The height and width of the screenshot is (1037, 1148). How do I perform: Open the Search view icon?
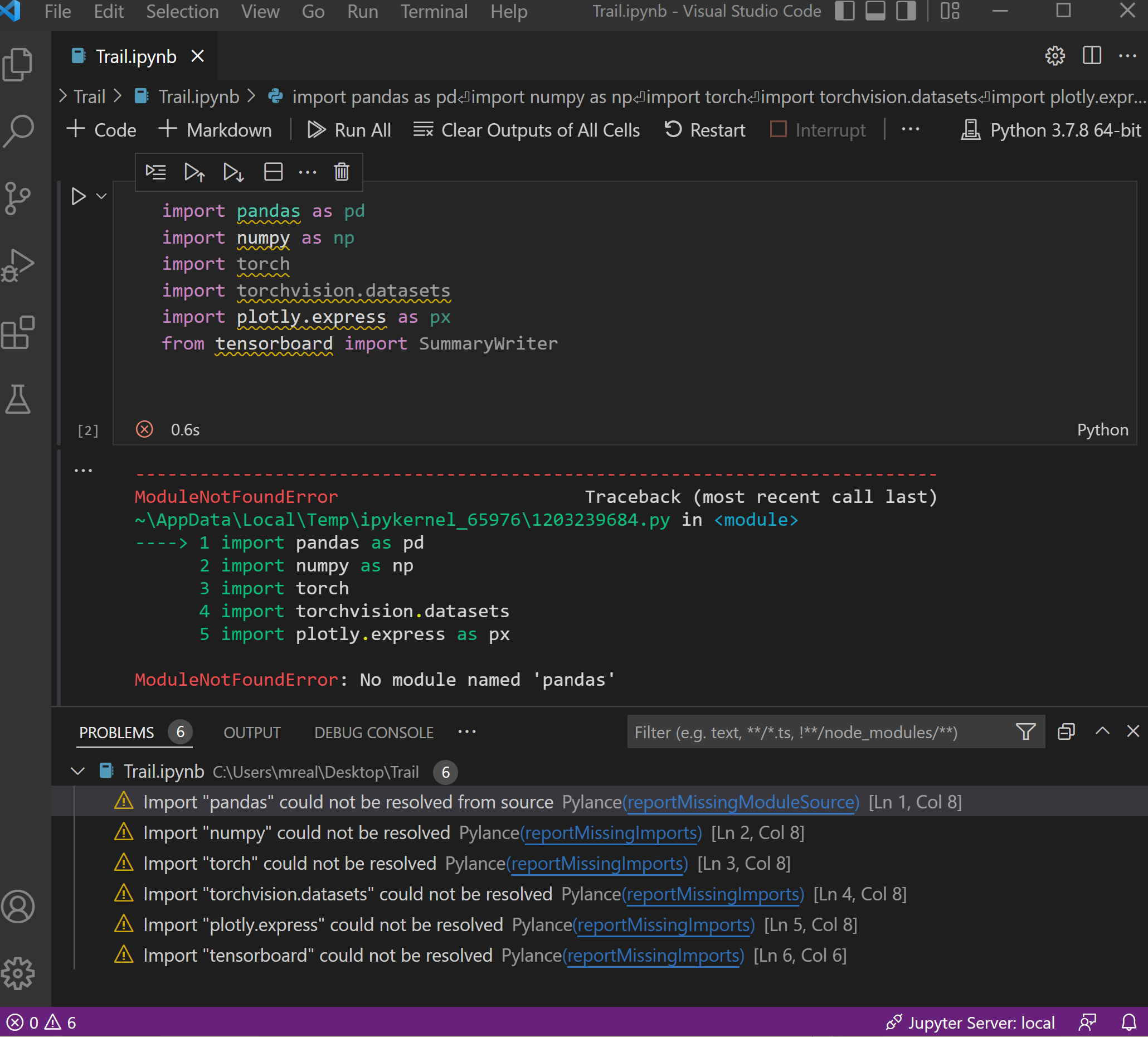18,131
